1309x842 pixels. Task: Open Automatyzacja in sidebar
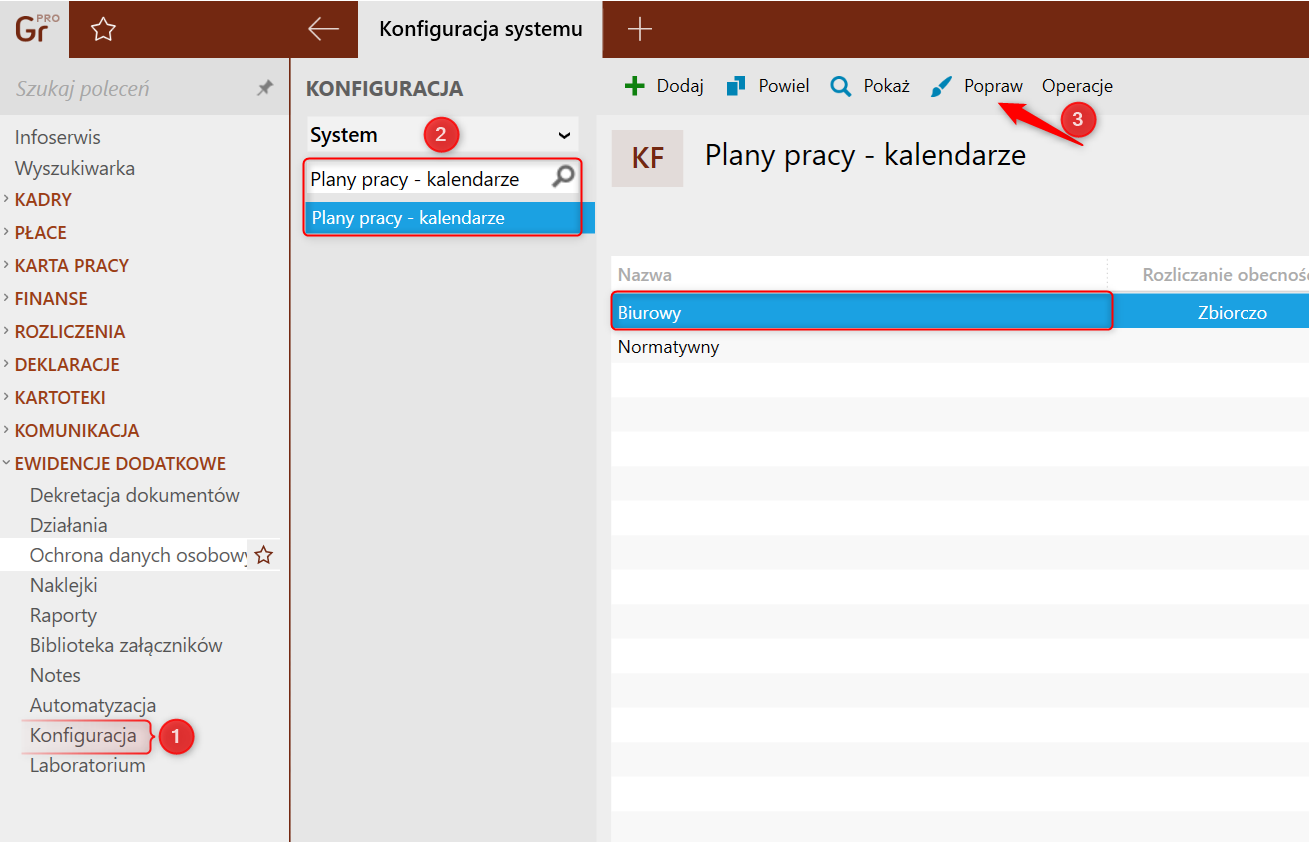[x=93, y=705]
